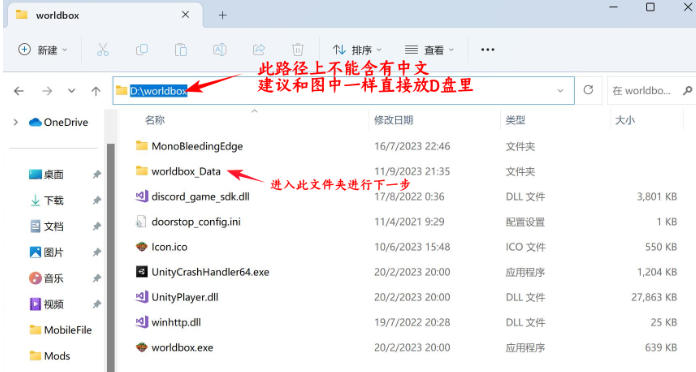Image resolution: width=696 pixels, height=372 pixels.
Task: Click the worldbox.exe file icon
Action: (142, 347)
